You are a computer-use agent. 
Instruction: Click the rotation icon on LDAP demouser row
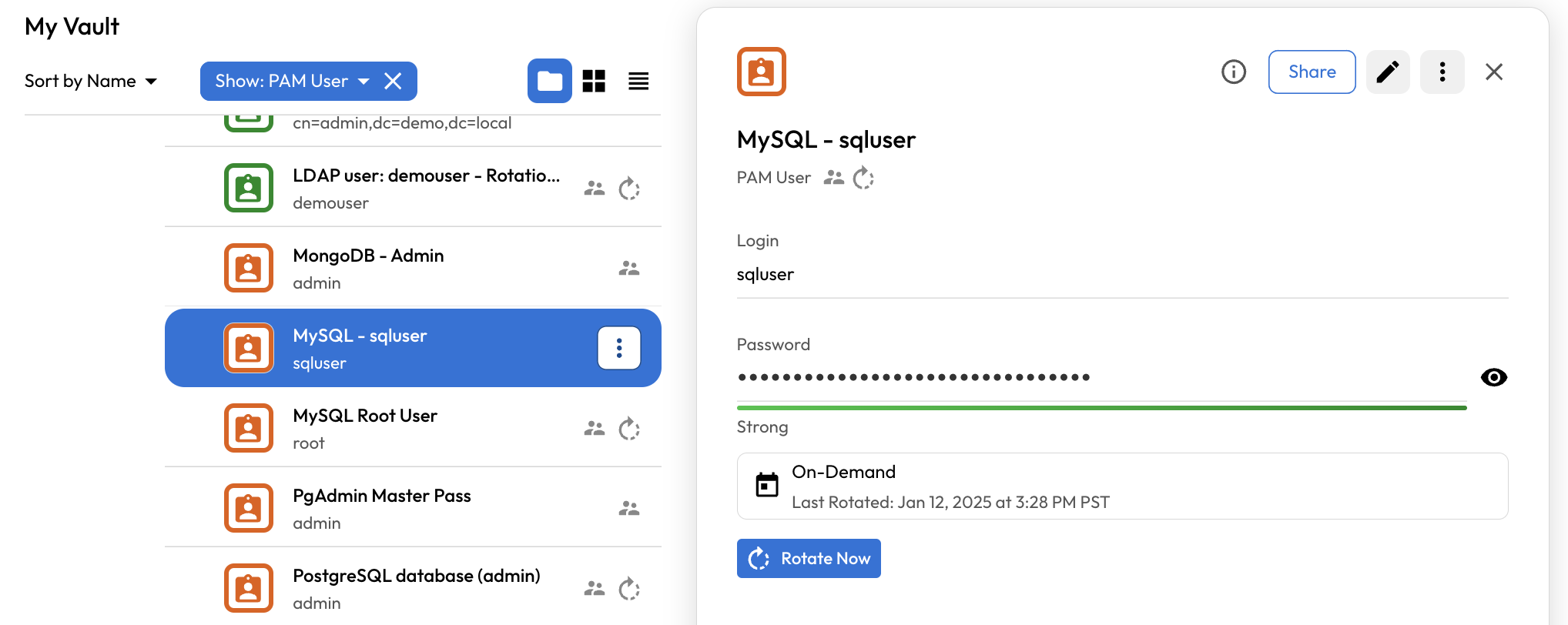tap(629, 189)
